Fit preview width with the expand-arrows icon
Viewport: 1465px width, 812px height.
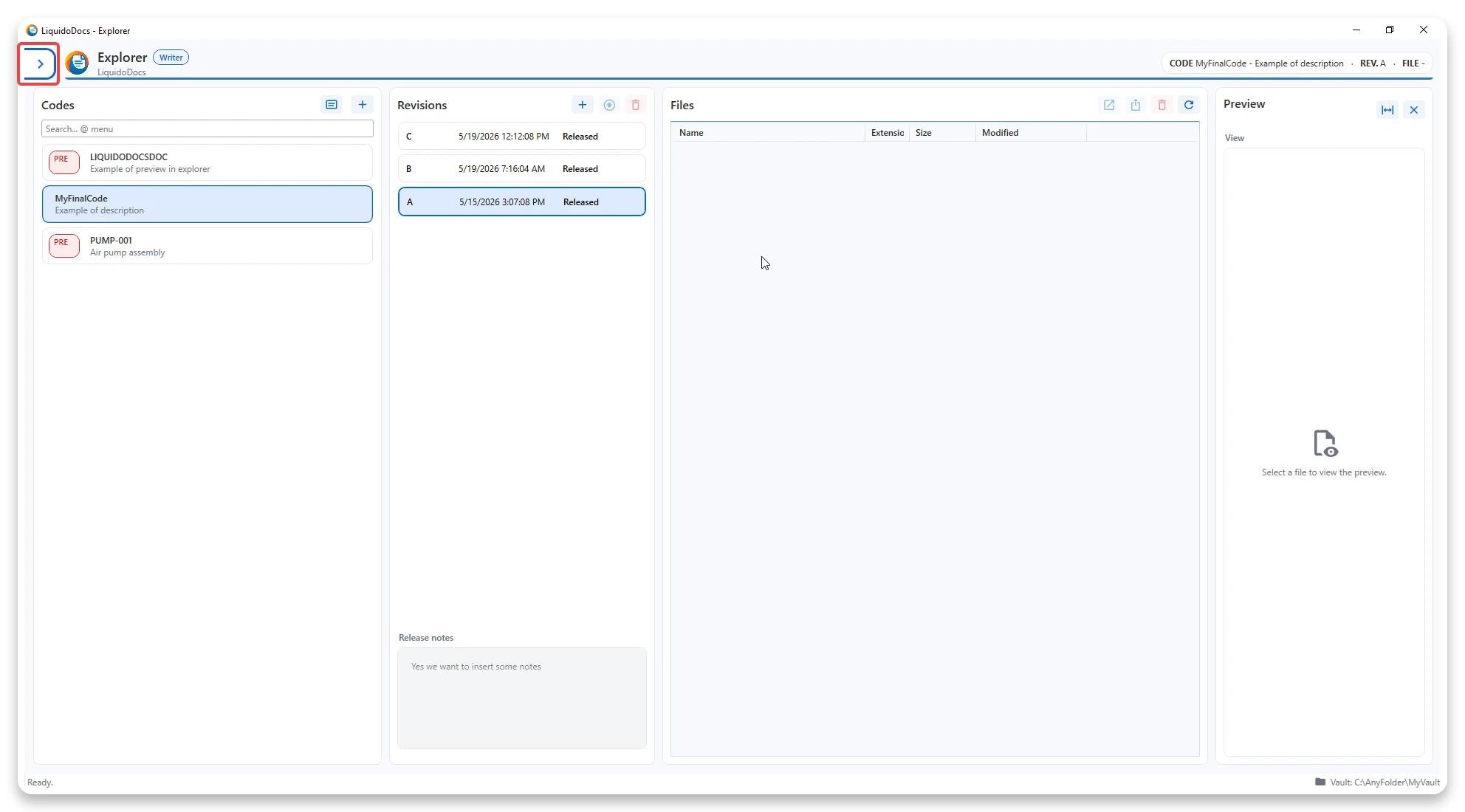[1387, 110]
